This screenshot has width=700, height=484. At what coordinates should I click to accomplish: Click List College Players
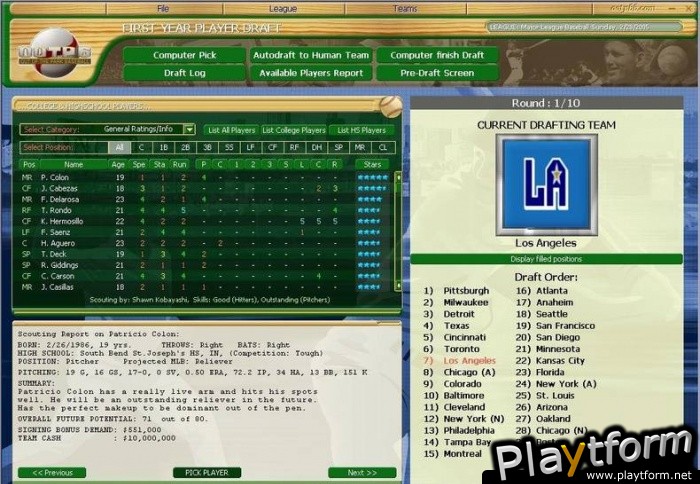click(294, 130)
